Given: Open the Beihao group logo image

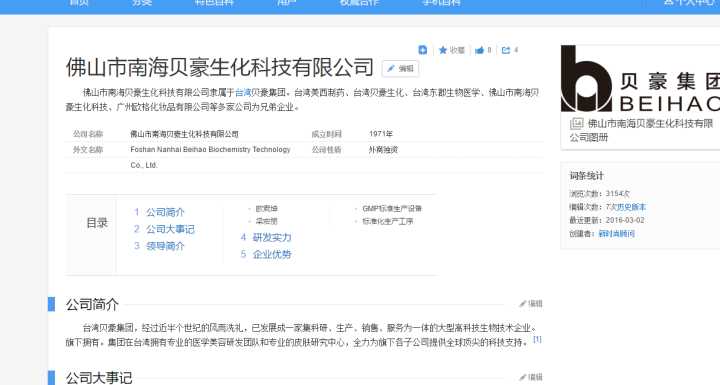Looking at the screenshot, I should coord(640,79).
